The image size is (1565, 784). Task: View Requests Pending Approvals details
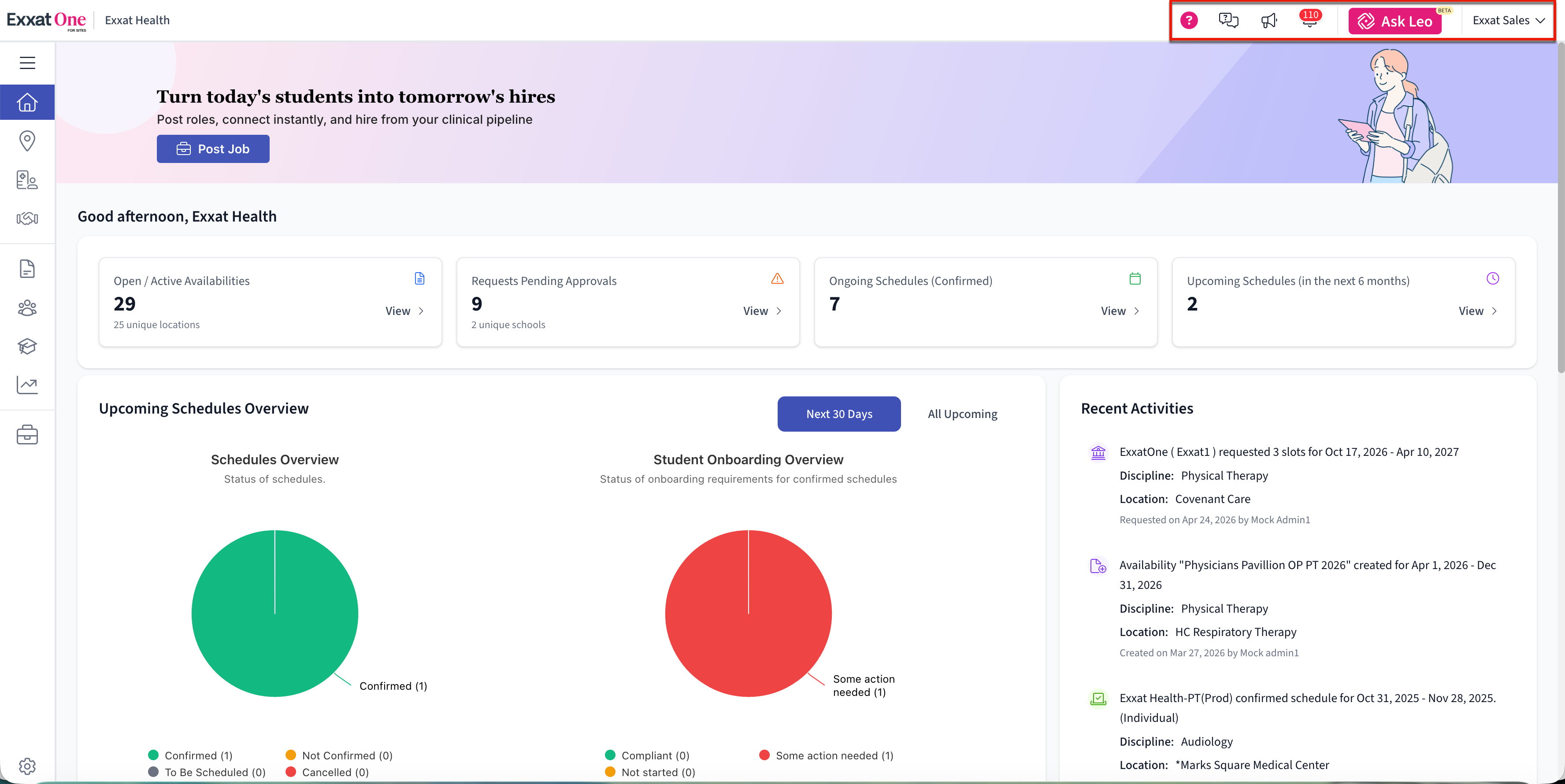(x=762, y=311)
